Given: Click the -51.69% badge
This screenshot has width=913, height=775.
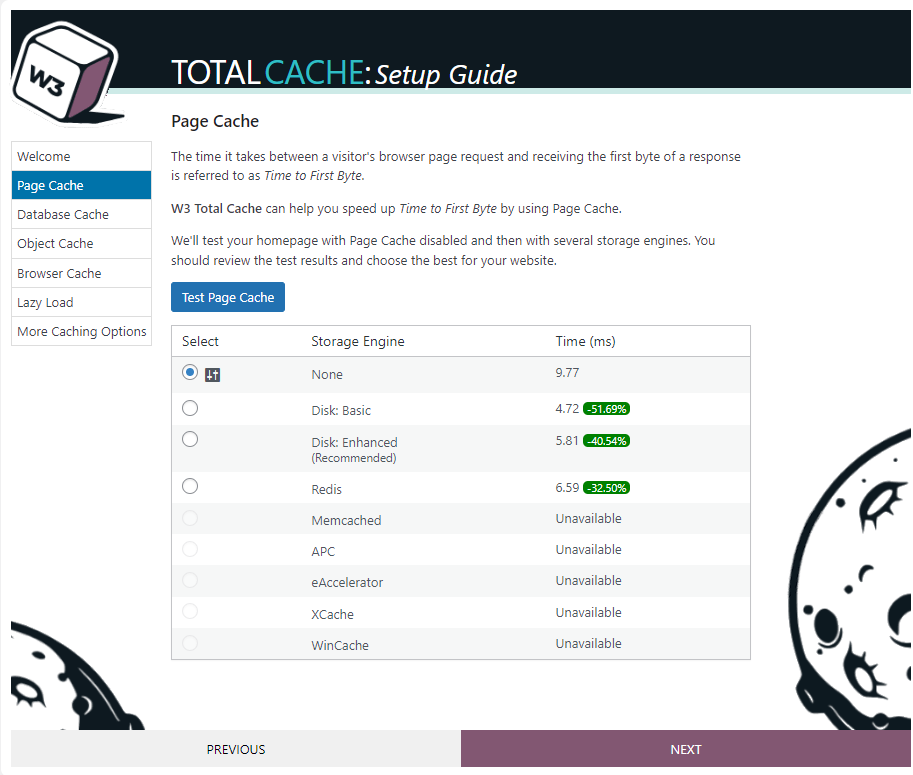Looking at the screenshot, I should (x=607, y=409).
